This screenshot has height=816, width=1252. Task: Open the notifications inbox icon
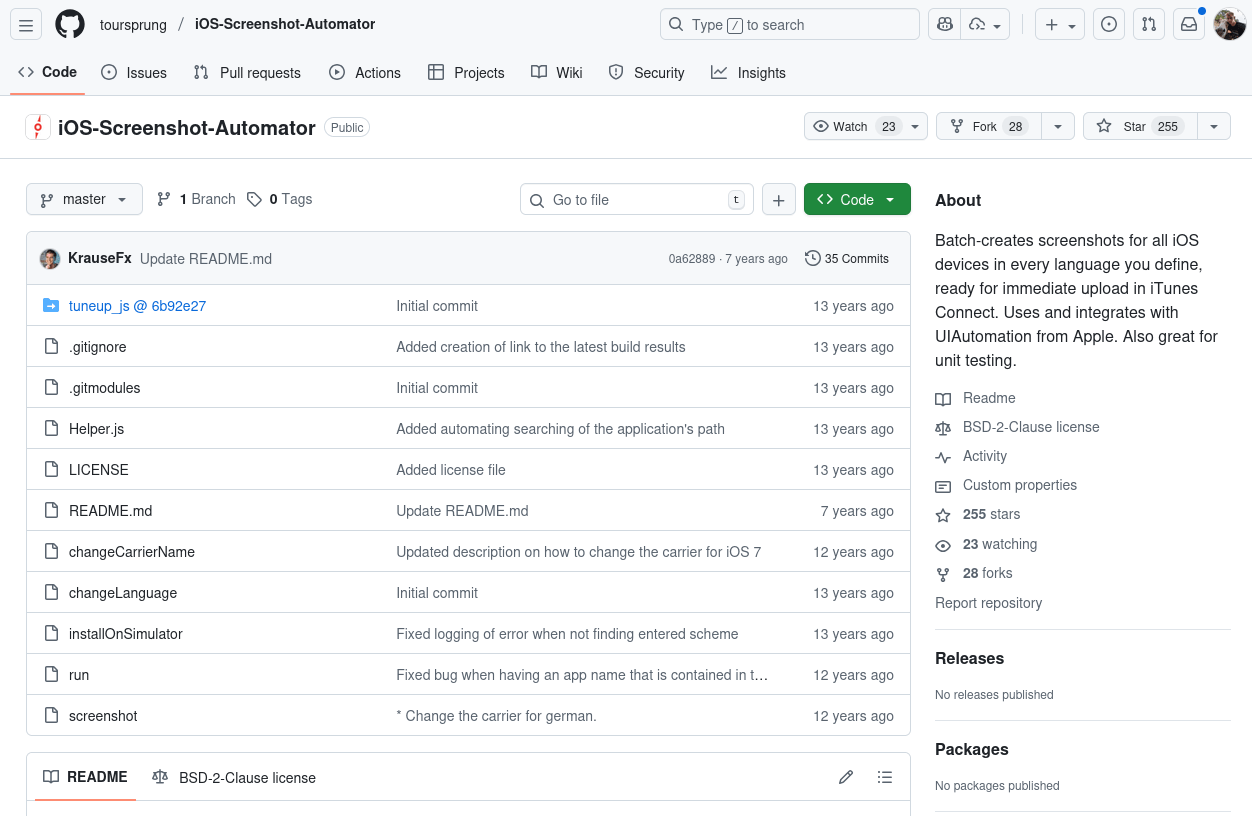coord(1189,24)
